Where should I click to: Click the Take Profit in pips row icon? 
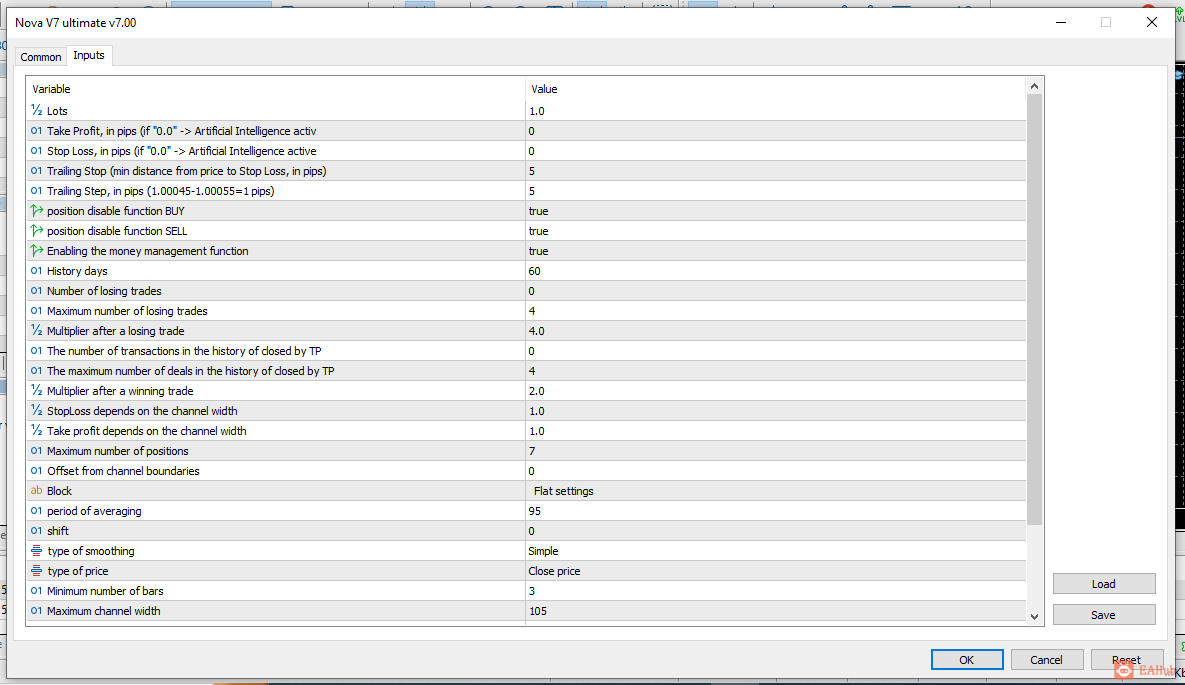pyautogui.click(x=36, y=131)
